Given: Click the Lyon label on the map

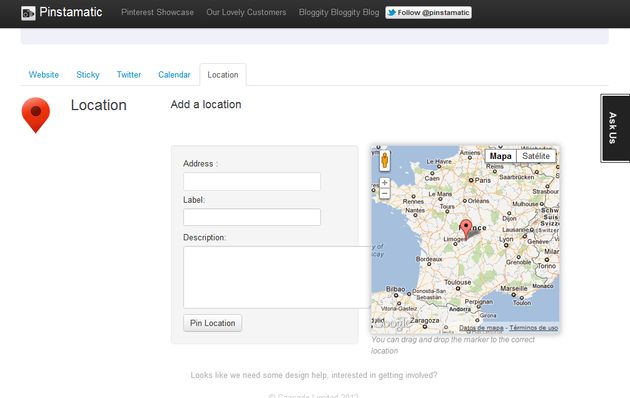Looking at the screenshot, I should pos(506,239).
